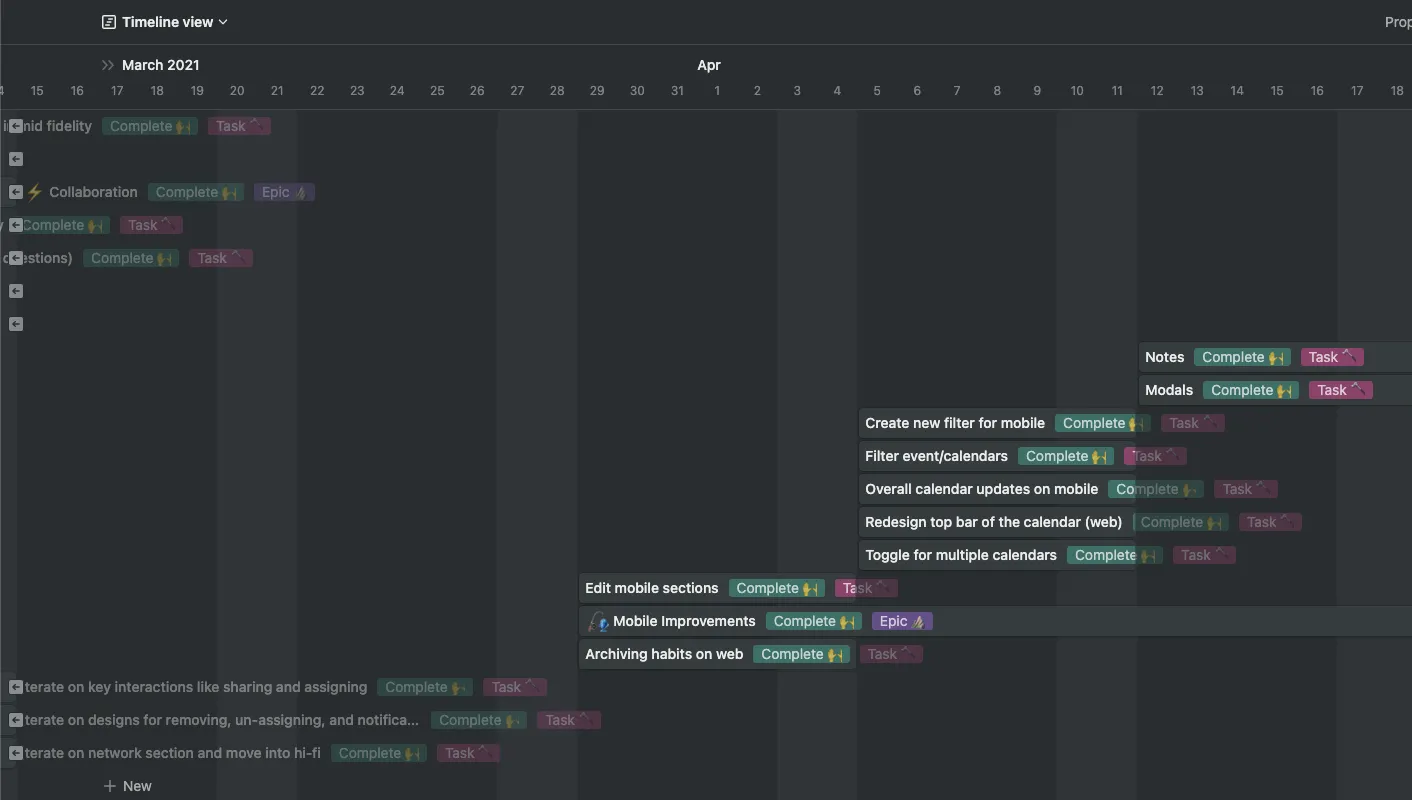Click the double-chevron icon beside March 2021
This screenshot has height=800, width=1412.
click(105, 64)
